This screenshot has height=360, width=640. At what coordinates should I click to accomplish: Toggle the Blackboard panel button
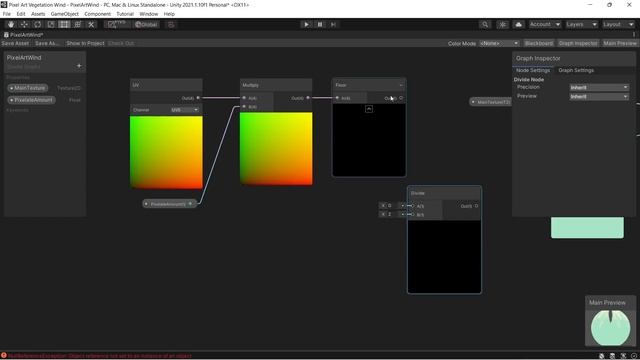(539, 43)
